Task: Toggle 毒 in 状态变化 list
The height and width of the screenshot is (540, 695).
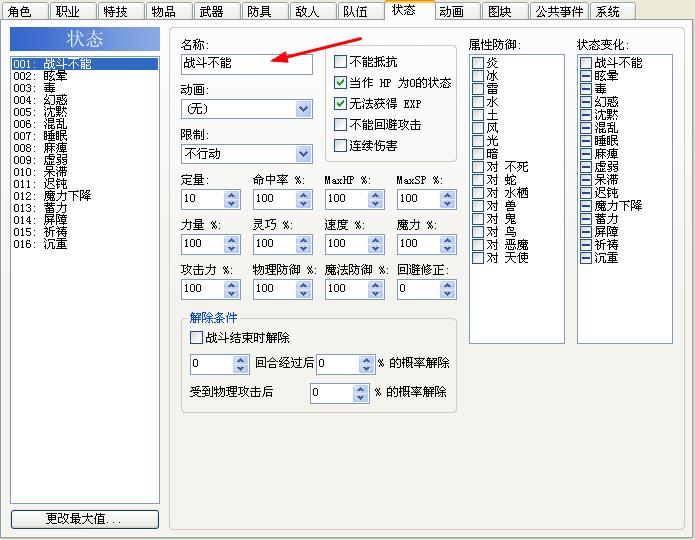Action: [586, 89]
